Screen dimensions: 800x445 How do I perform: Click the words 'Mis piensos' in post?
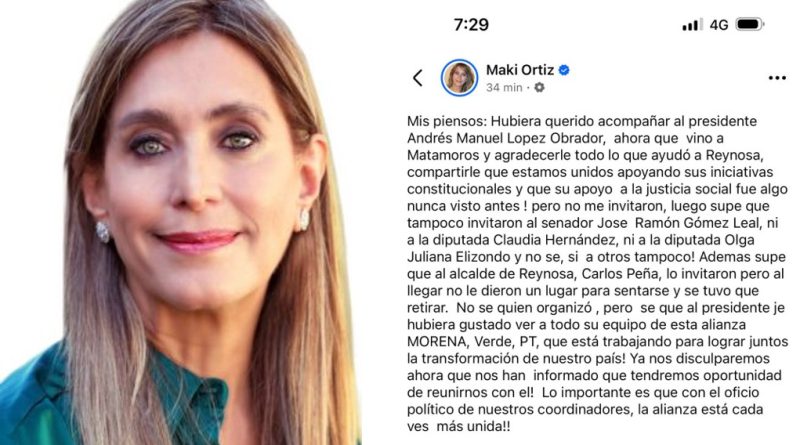[446, 121]
